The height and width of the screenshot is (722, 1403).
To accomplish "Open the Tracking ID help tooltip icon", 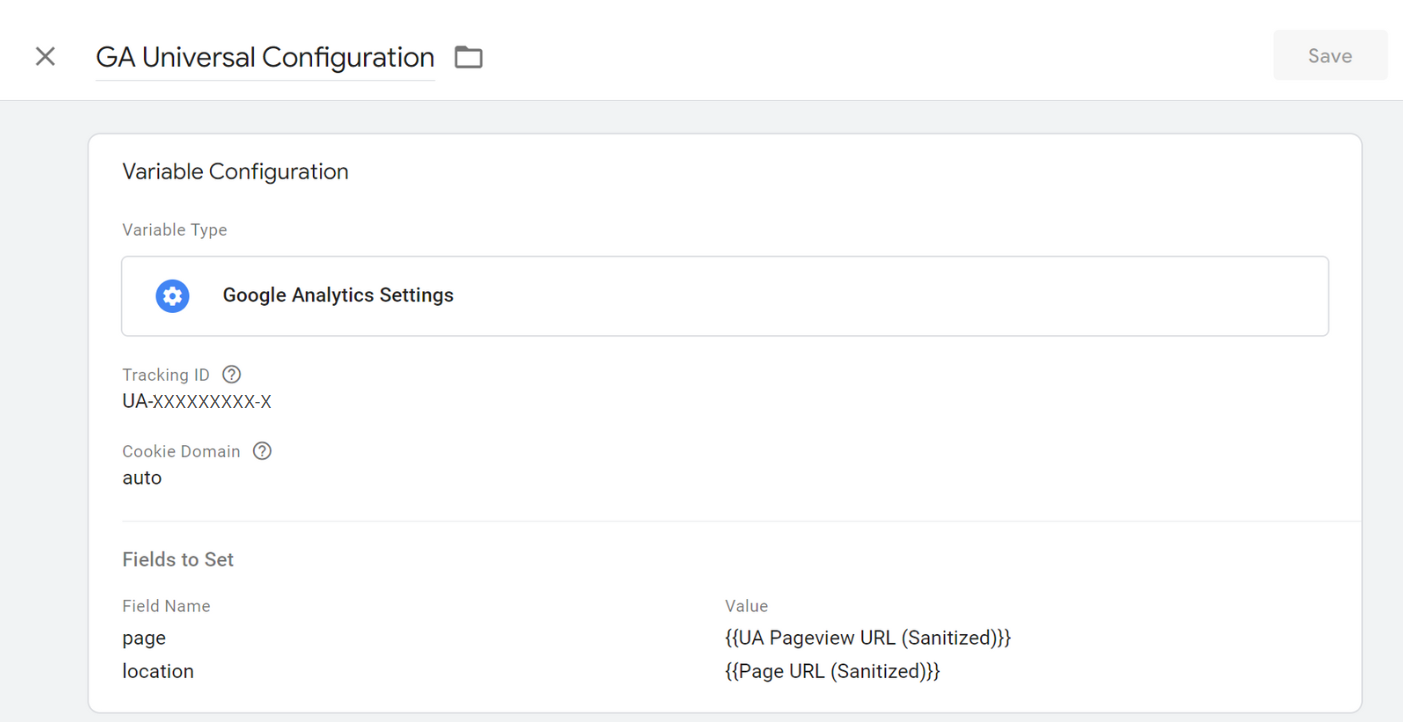I will (232, 375).
